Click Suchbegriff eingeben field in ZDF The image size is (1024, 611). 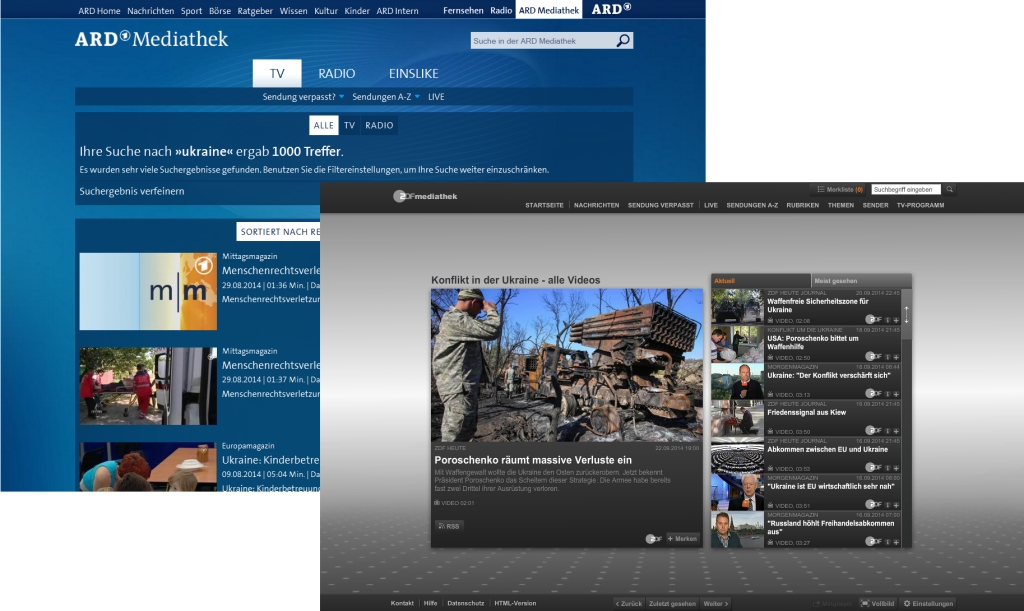(906, 189)
